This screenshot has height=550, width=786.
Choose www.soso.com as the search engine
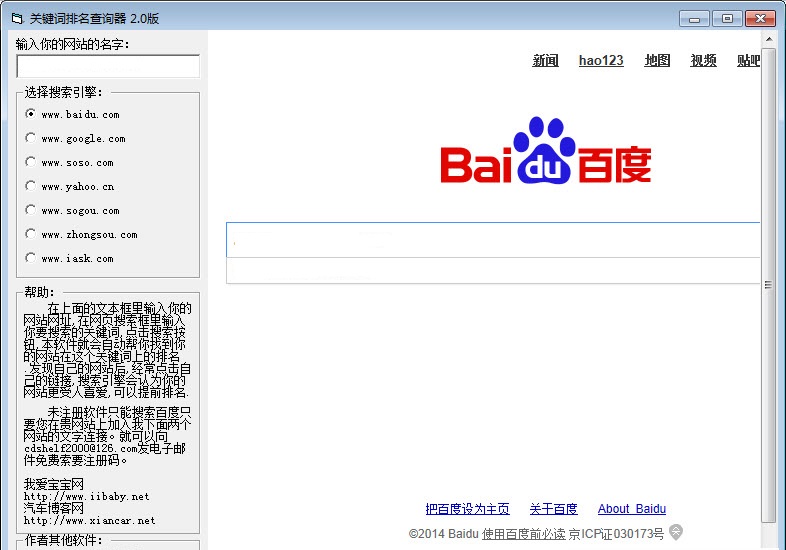click(70, 162)
